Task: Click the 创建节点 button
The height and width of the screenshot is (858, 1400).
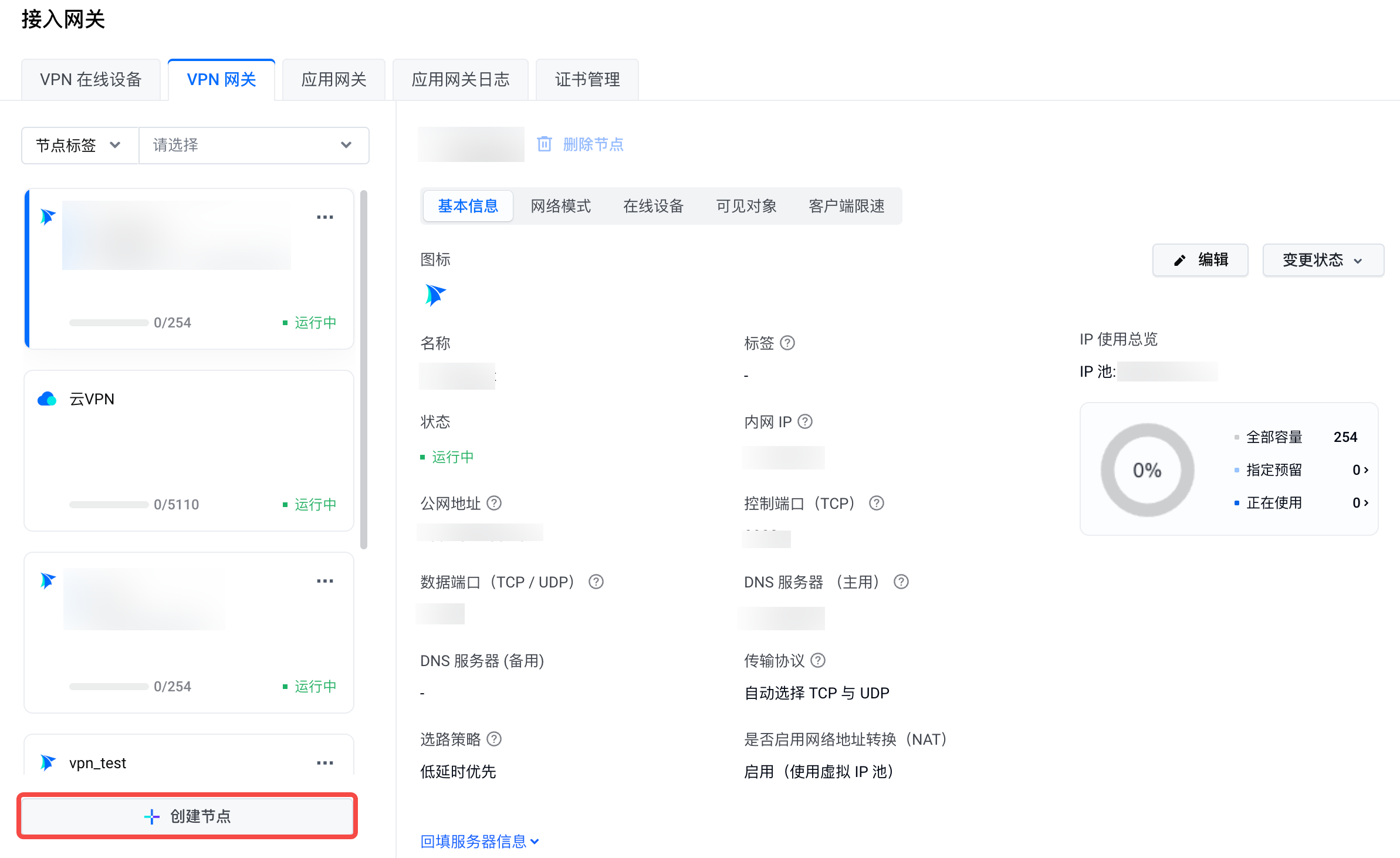Action: [187, 816]
